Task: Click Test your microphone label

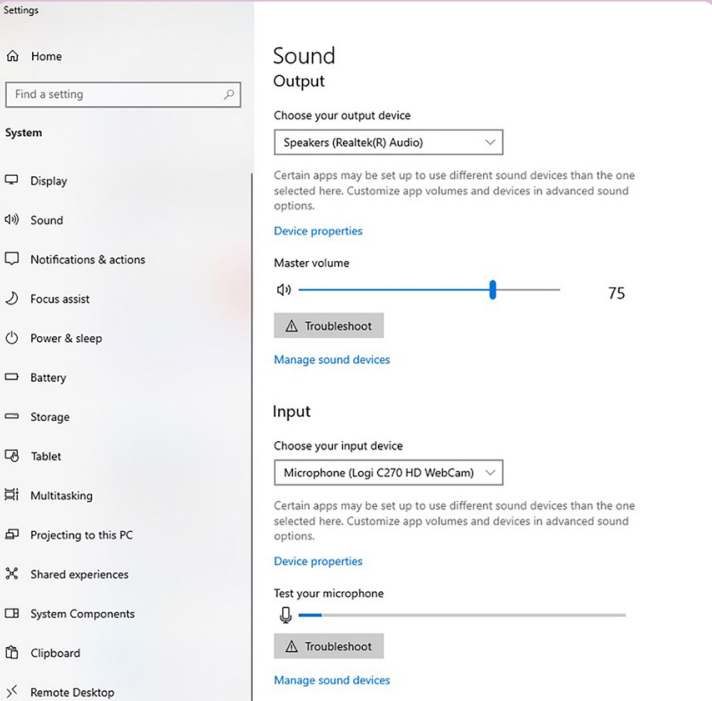Action: (329, 593)
